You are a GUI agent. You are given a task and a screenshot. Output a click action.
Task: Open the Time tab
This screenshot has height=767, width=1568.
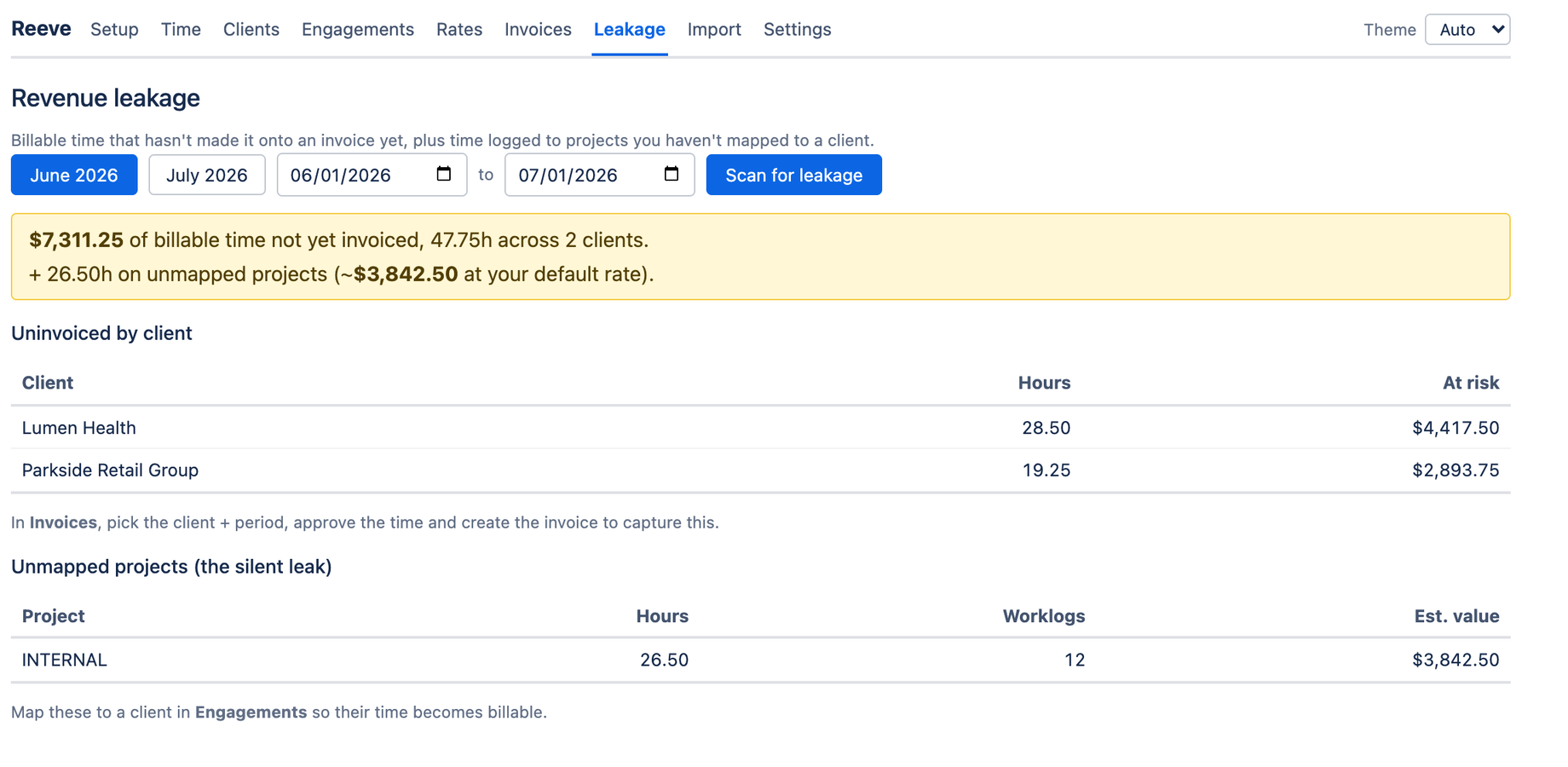tap(181, 30)
